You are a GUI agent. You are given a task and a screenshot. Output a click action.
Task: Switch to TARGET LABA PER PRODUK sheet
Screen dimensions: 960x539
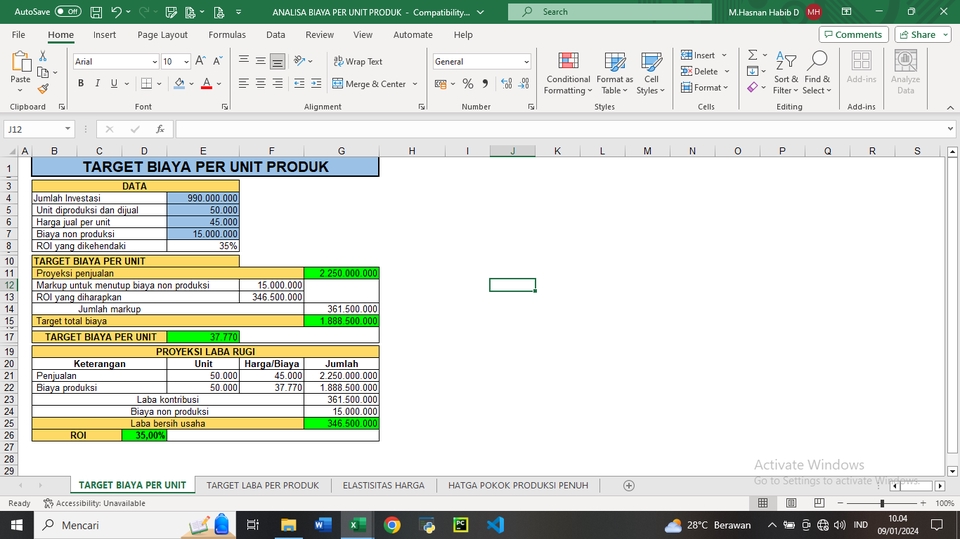[x=263, y=485]
